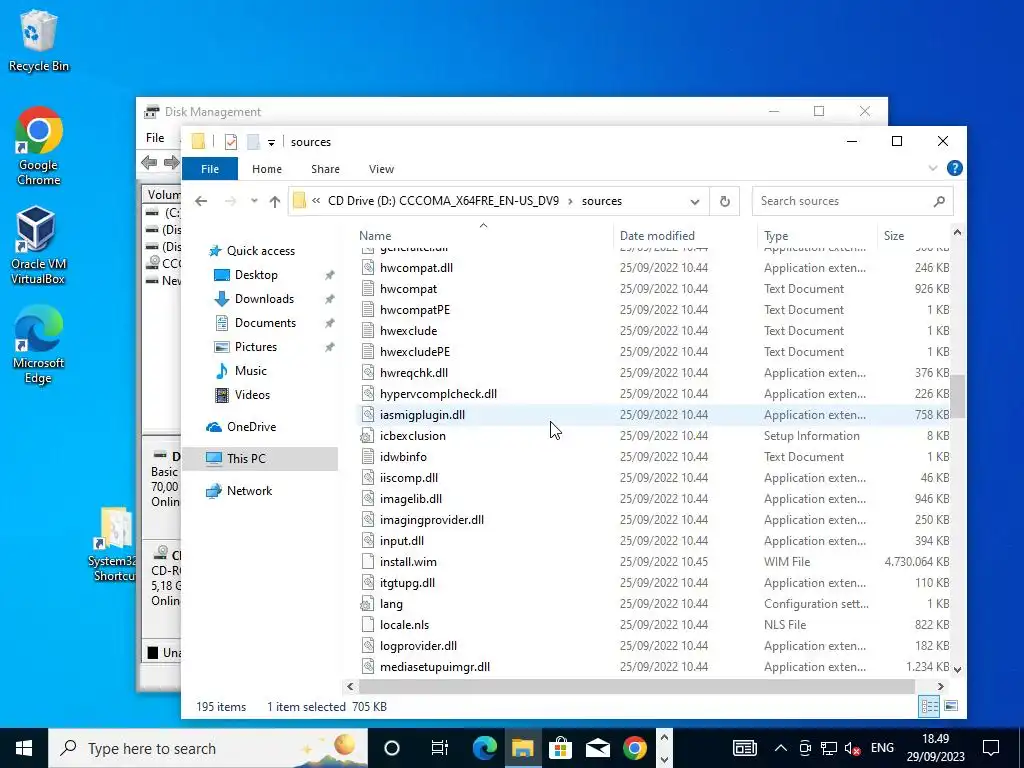Open Downloads in the navigation pane

264,299
